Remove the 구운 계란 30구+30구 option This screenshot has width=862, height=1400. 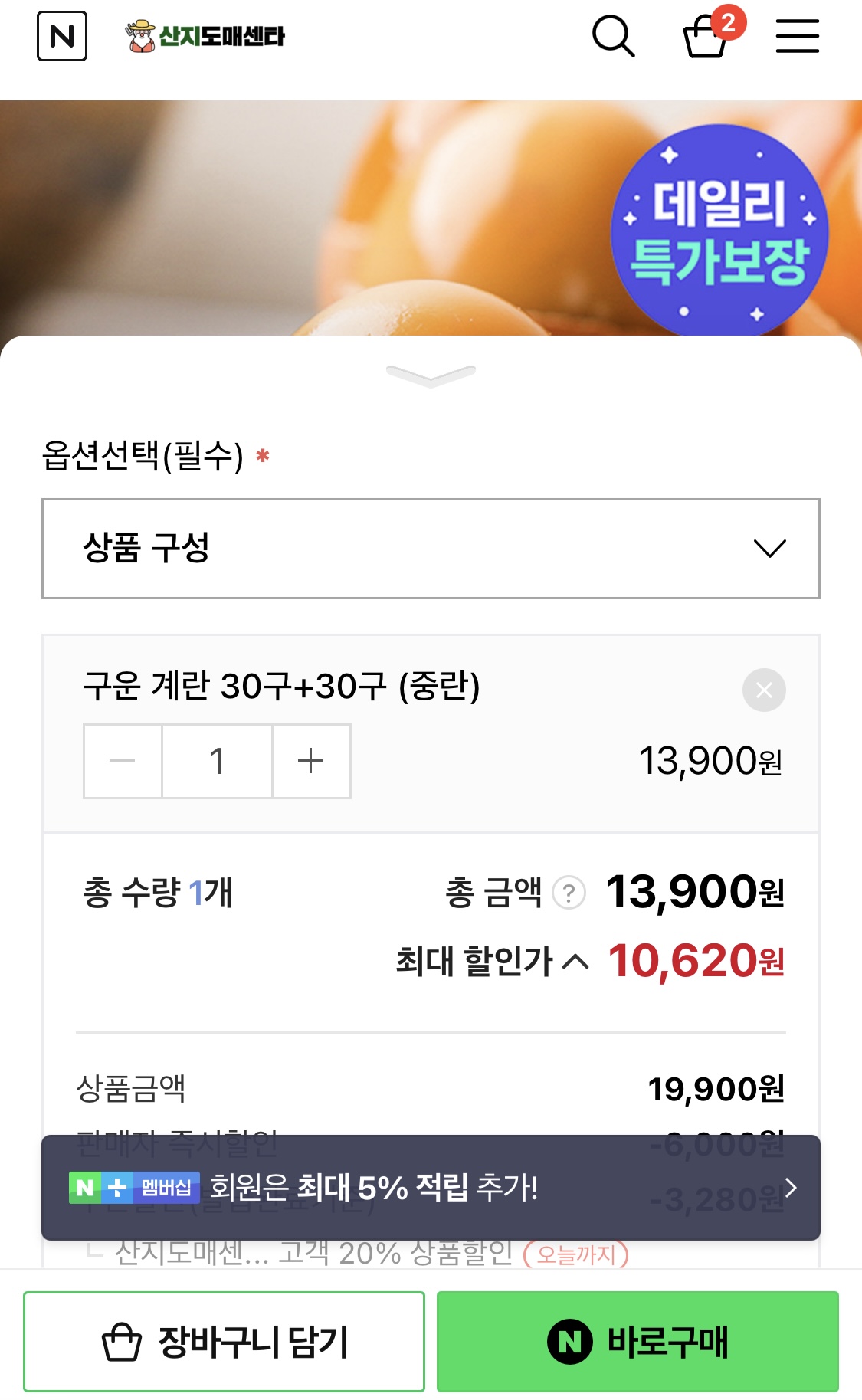pyautogui.click(x=763, y=690)
